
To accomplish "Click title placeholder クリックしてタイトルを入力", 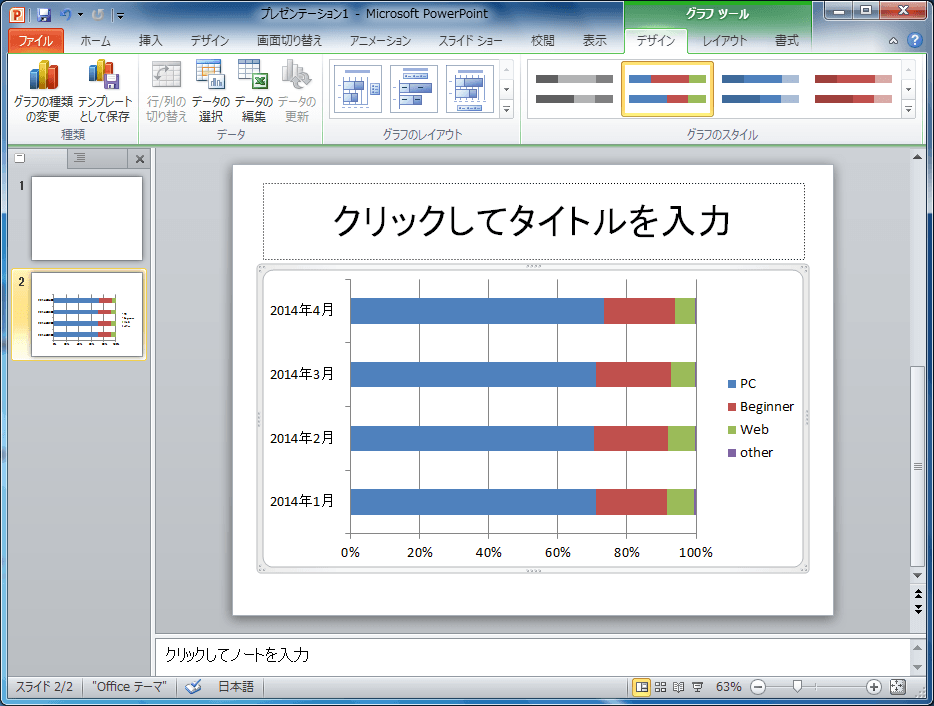I will (x=534, y=221).
